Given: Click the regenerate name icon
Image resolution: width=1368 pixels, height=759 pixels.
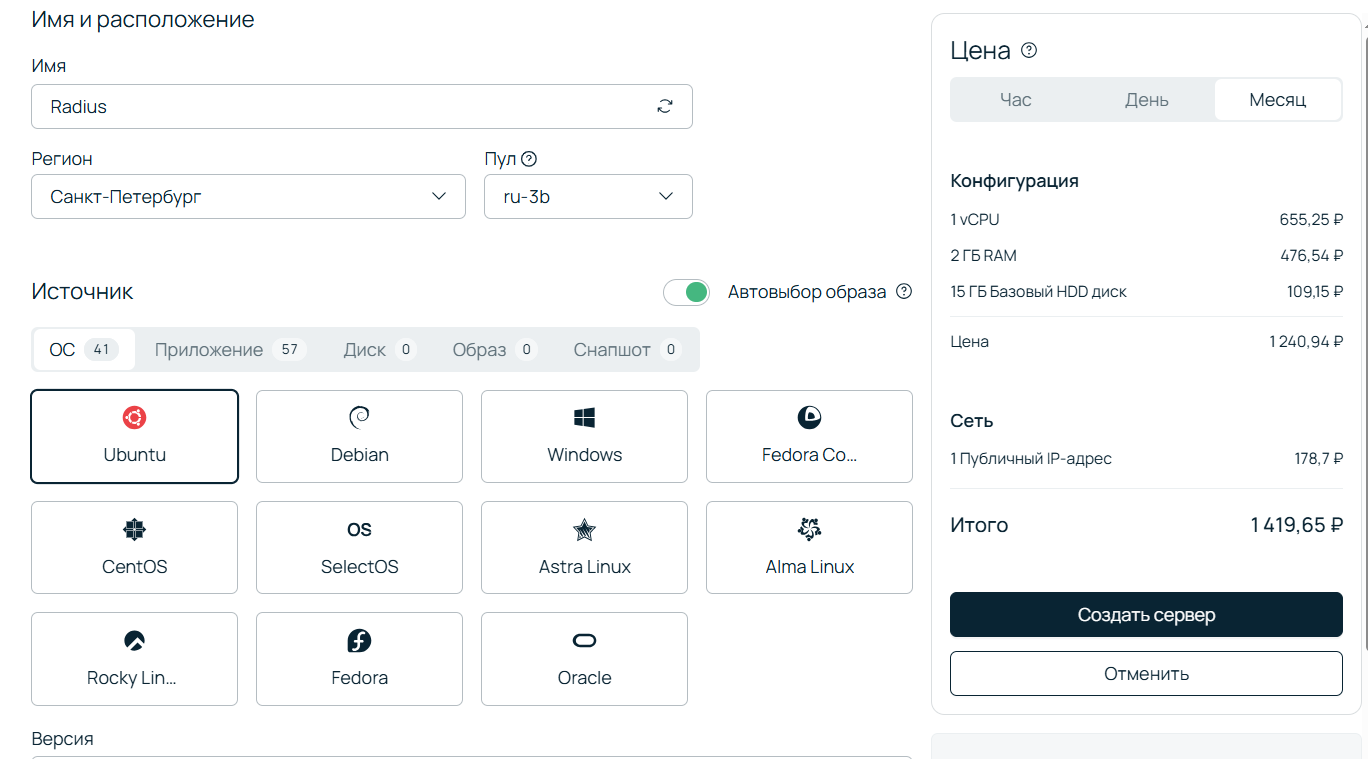Looking at the screenshot, I should click(665, 107).
